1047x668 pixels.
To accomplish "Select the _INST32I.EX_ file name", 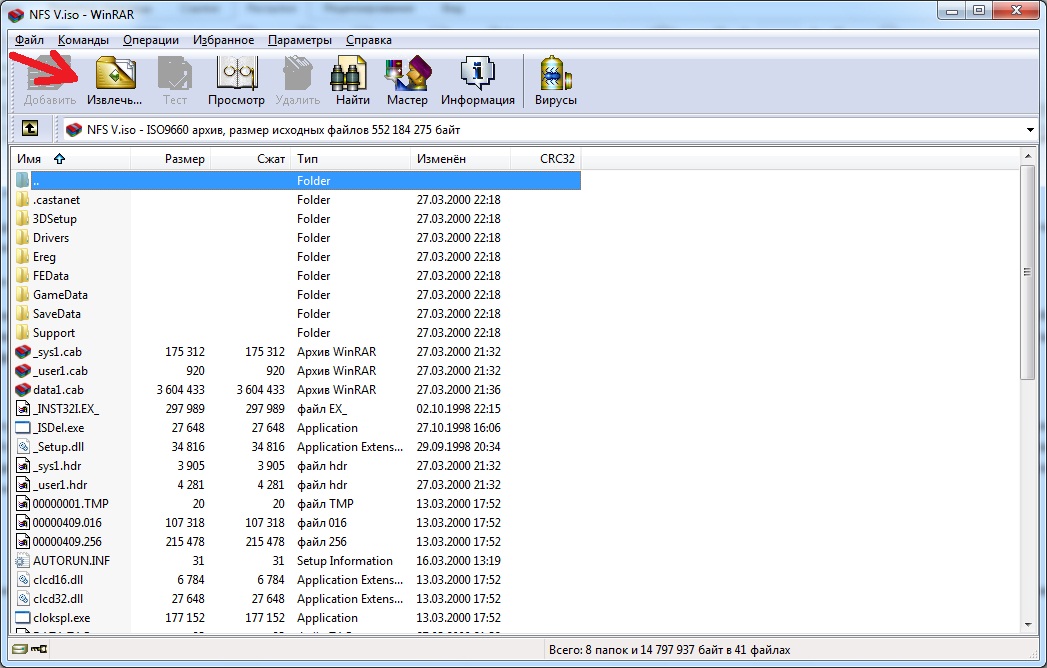I will point(66,409).
